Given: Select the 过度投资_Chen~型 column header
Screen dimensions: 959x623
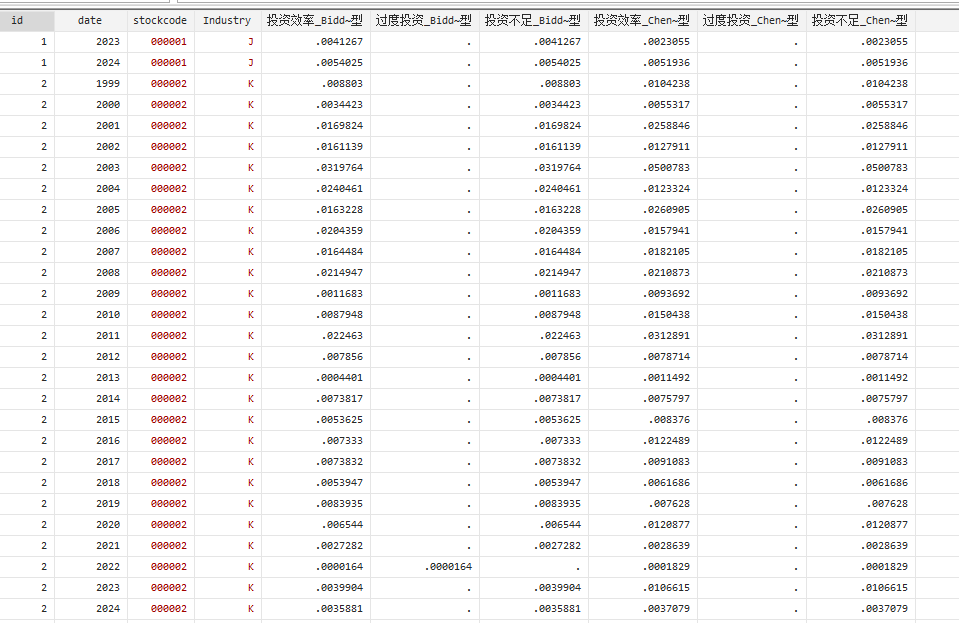Looking at the screenshot, I should click(x=751, y=21).
